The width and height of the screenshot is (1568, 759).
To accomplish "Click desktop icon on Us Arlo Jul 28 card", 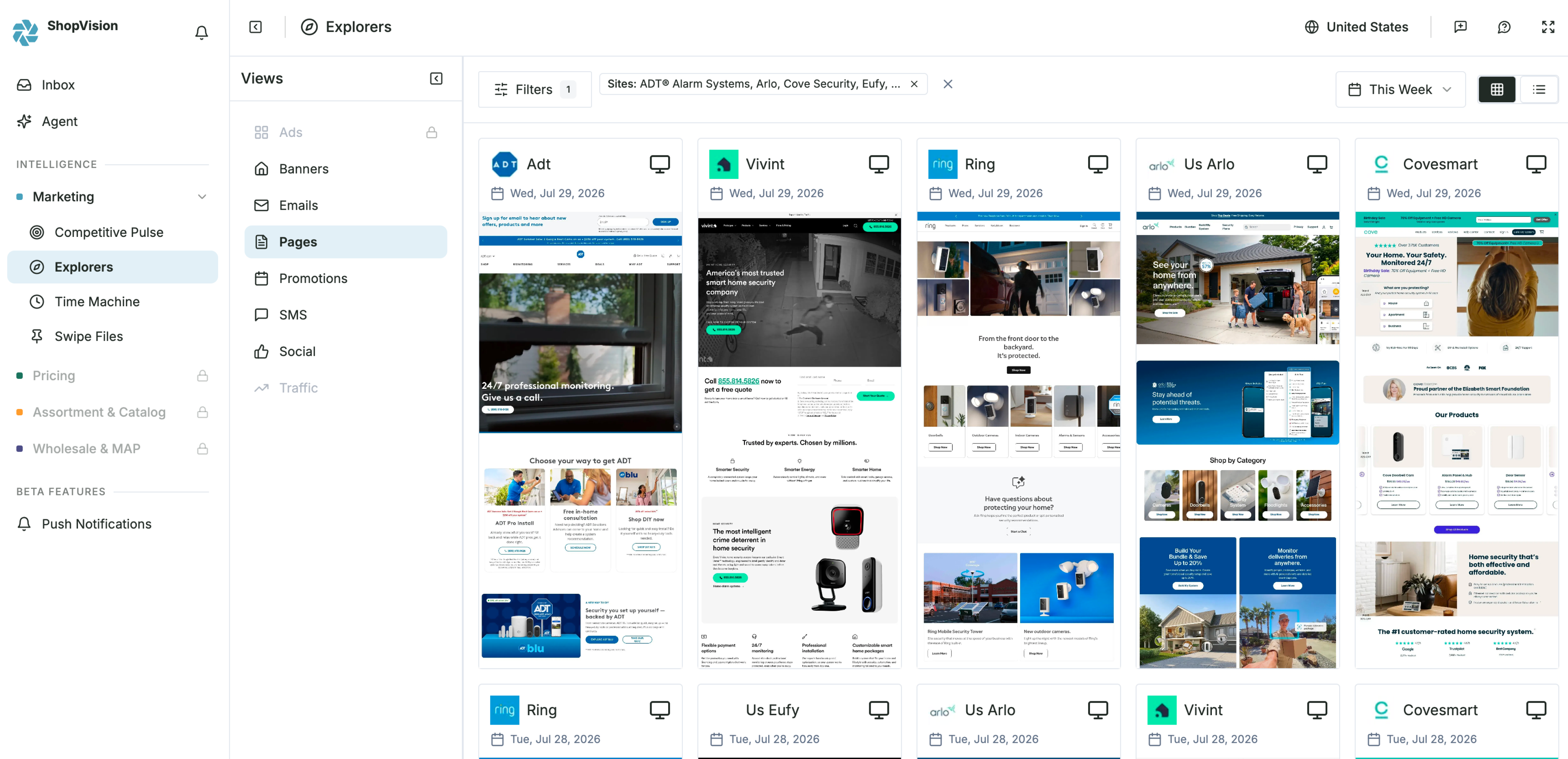I will (x=1098, y=710).
